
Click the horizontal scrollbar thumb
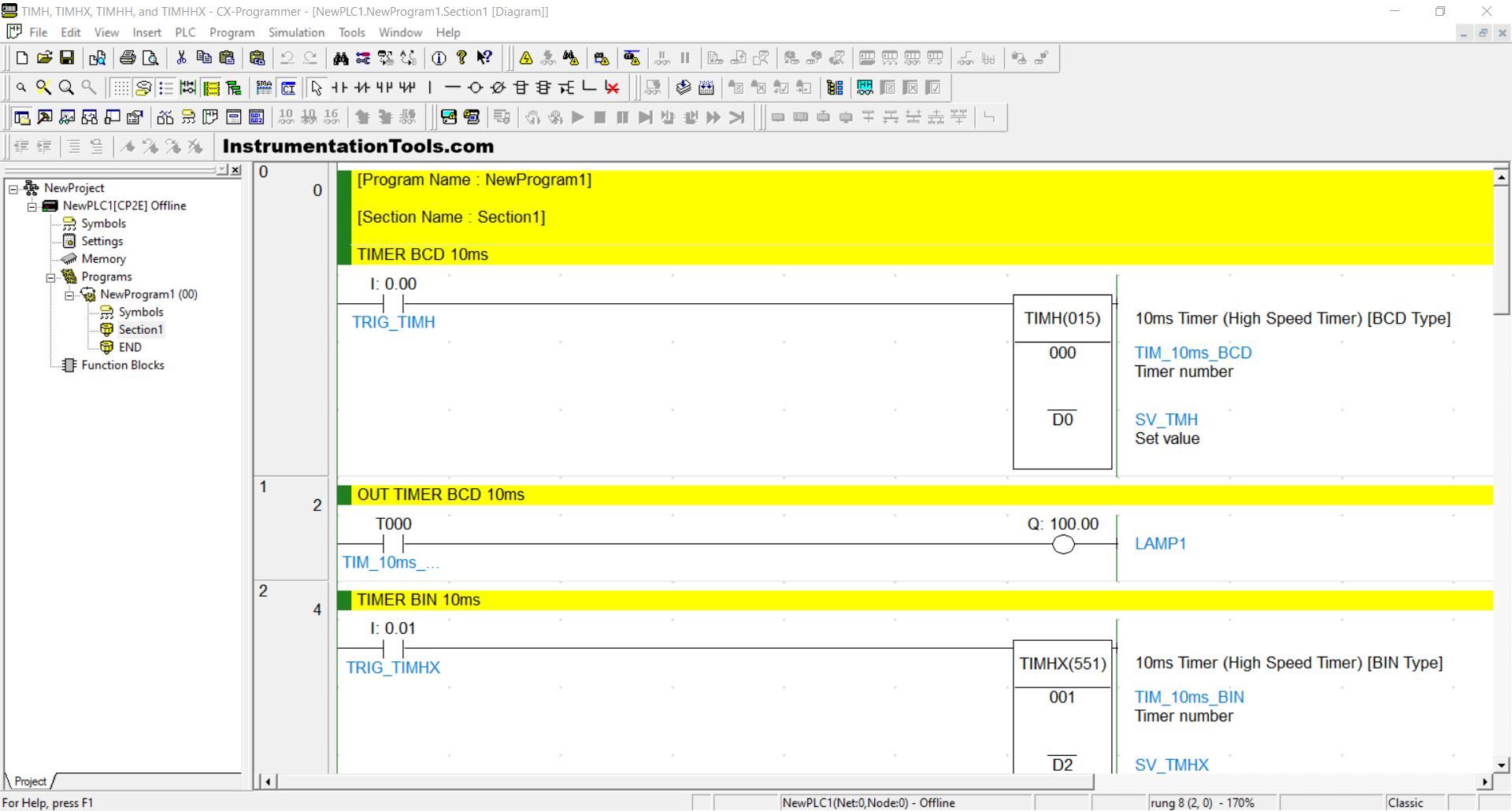coord(685,782)
